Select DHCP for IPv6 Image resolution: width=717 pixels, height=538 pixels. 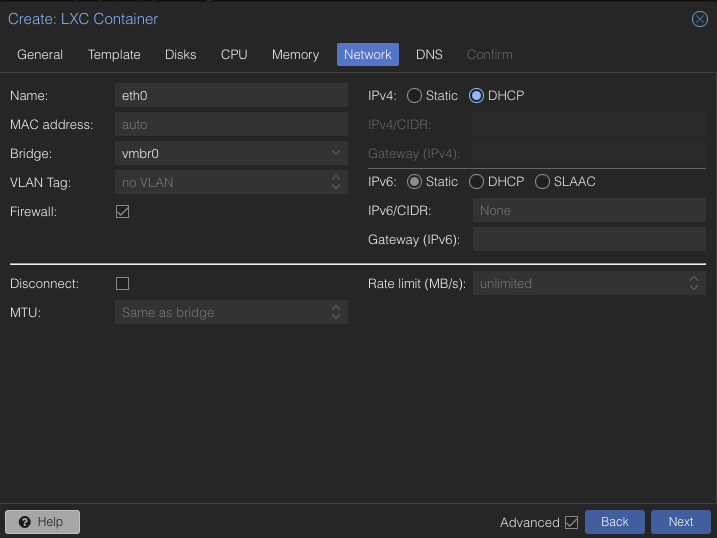pyautogui.click(x=477, y=182)
